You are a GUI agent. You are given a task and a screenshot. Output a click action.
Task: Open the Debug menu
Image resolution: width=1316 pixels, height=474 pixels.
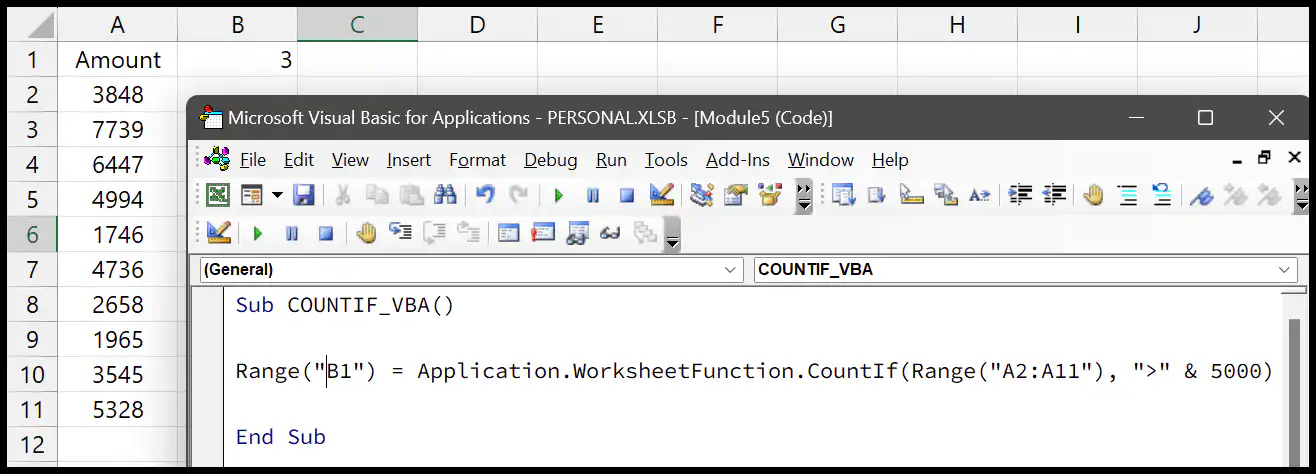point(551,160)
